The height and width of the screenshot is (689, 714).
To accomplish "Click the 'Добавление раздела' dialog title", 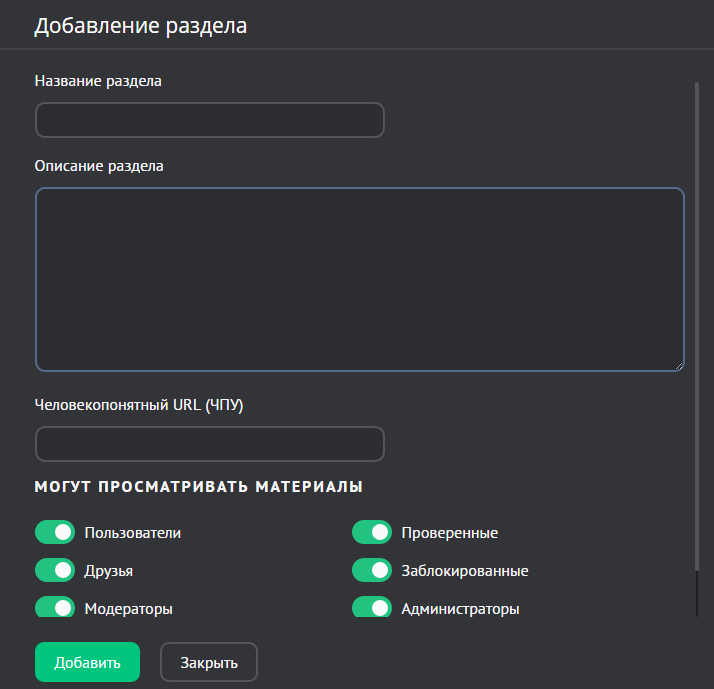I will (140, 26).
